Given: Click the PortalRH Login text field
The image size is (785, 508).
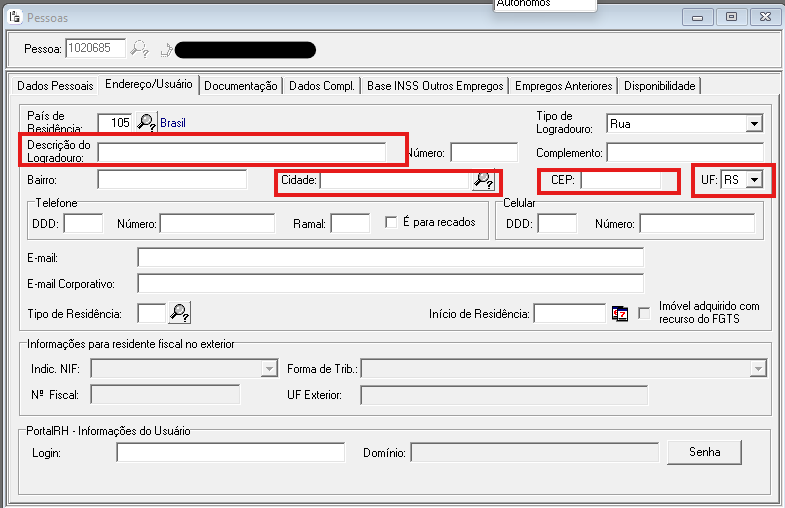Looking at the screenshot, I should click(202, 453).
